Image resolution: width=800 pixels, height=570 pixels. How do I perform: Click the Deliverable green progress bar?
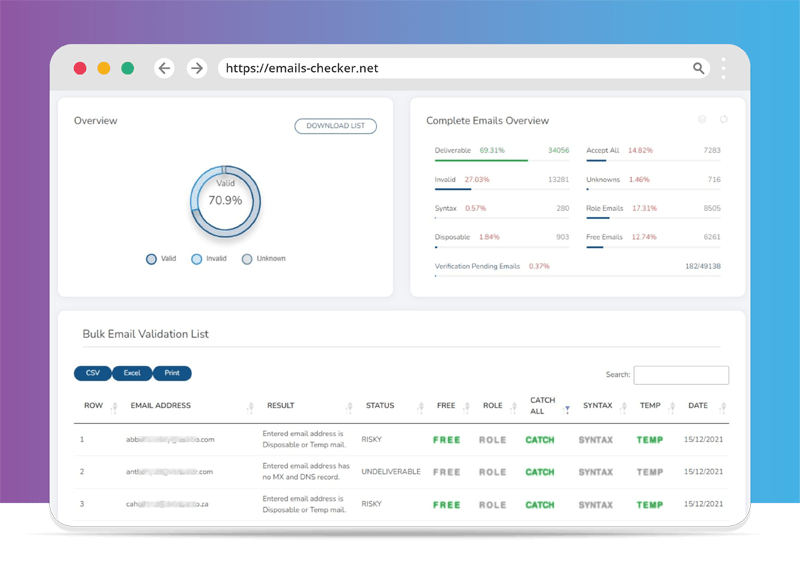click(x=481, y=160)
